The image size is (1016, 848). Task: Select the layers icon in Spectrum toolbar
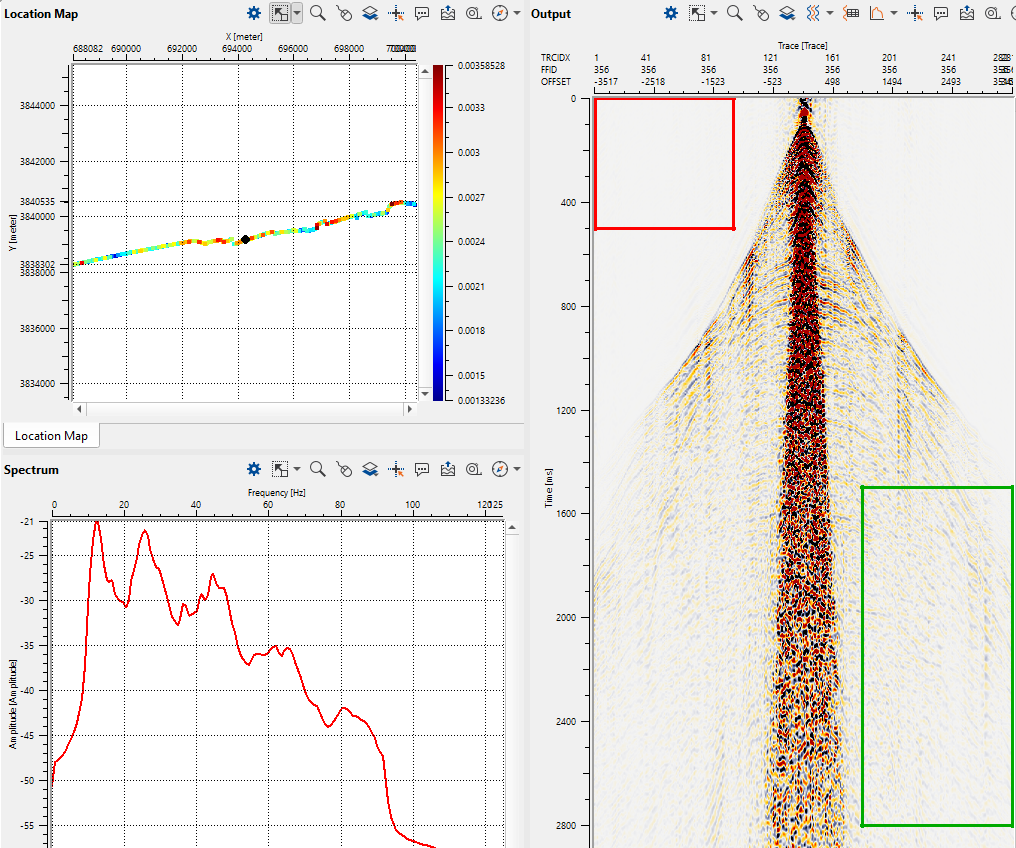coord(370,469)
